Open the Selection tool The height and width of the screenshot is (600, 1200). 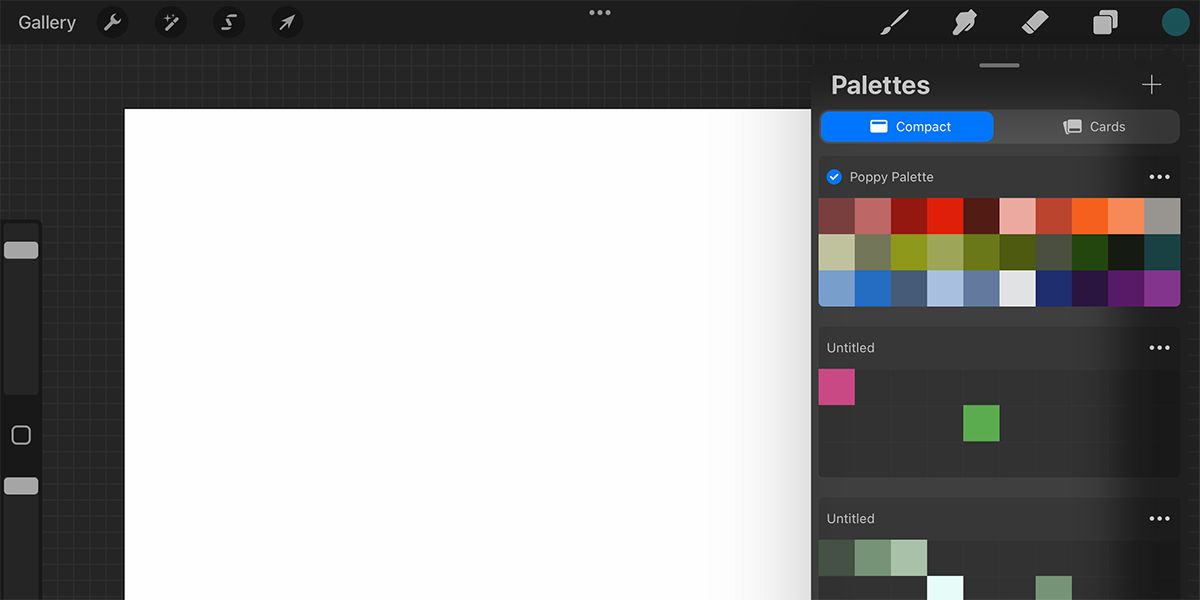click(228, 22)
